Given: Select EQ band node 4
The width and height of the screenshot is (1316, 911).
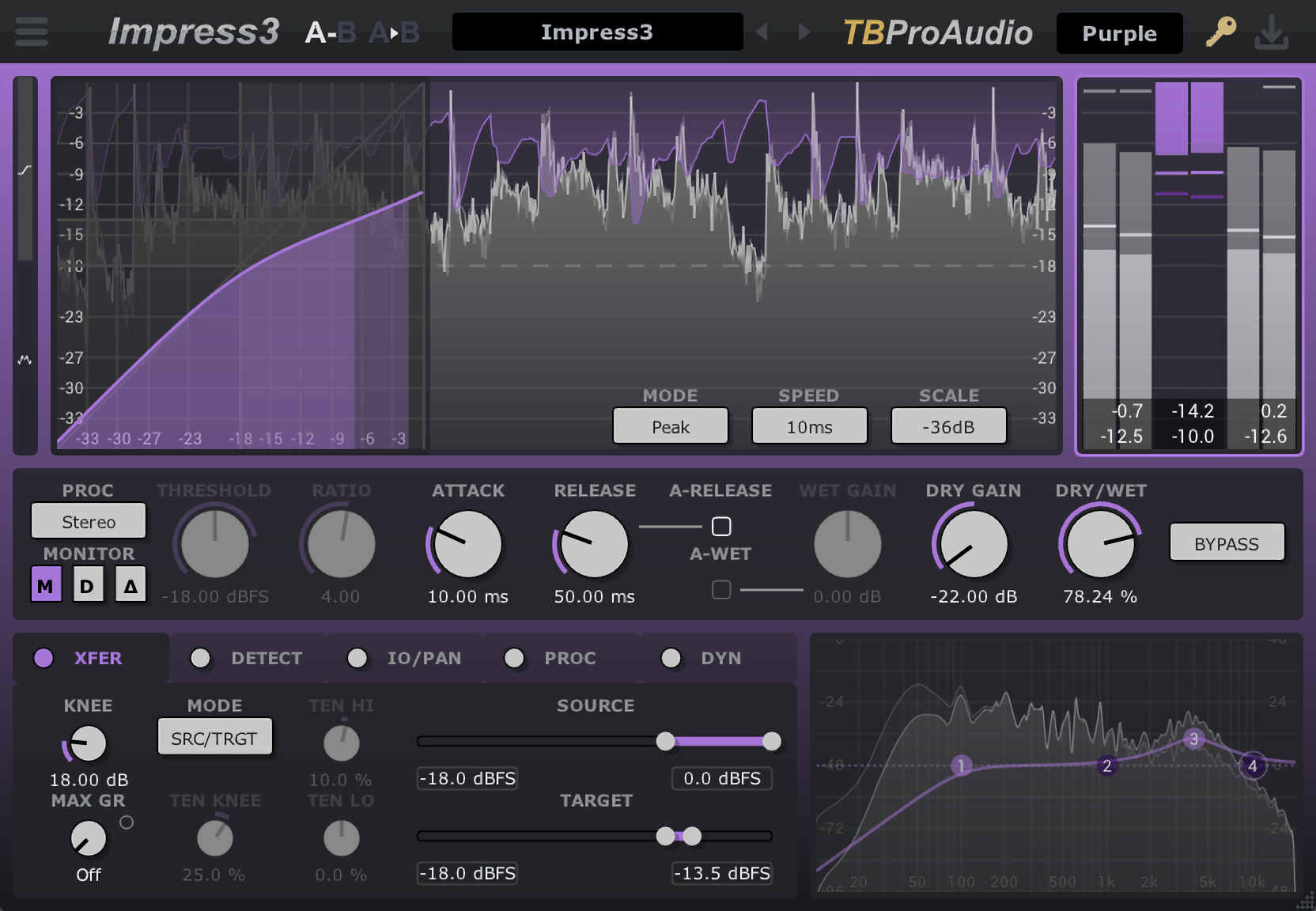Looking at the screenshot, I should pos(1252,765).
